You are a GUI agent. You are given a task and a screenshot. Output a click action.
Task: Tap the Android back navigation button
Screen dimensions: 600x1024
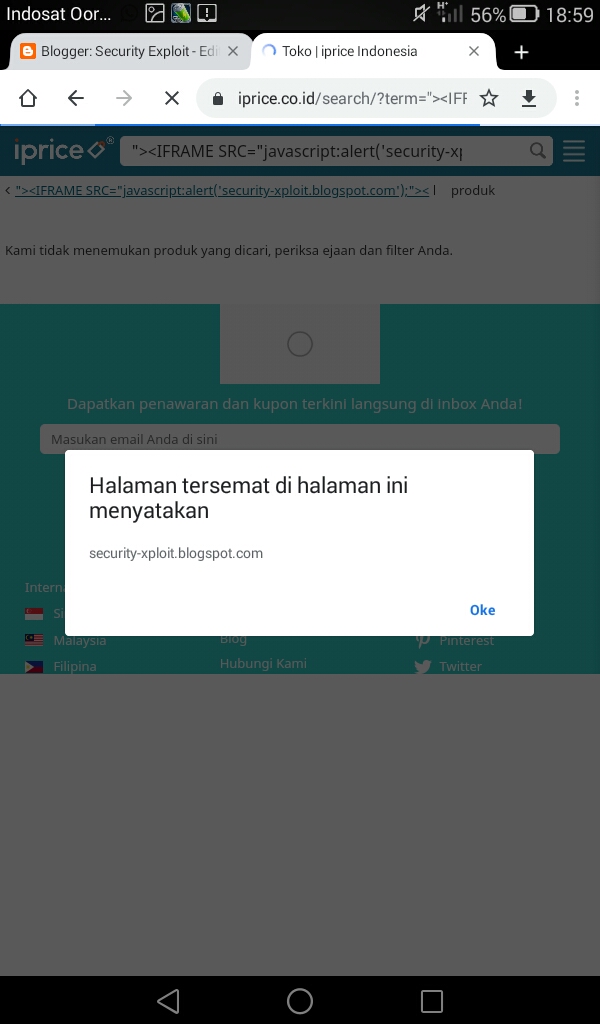pos(168,1000)
